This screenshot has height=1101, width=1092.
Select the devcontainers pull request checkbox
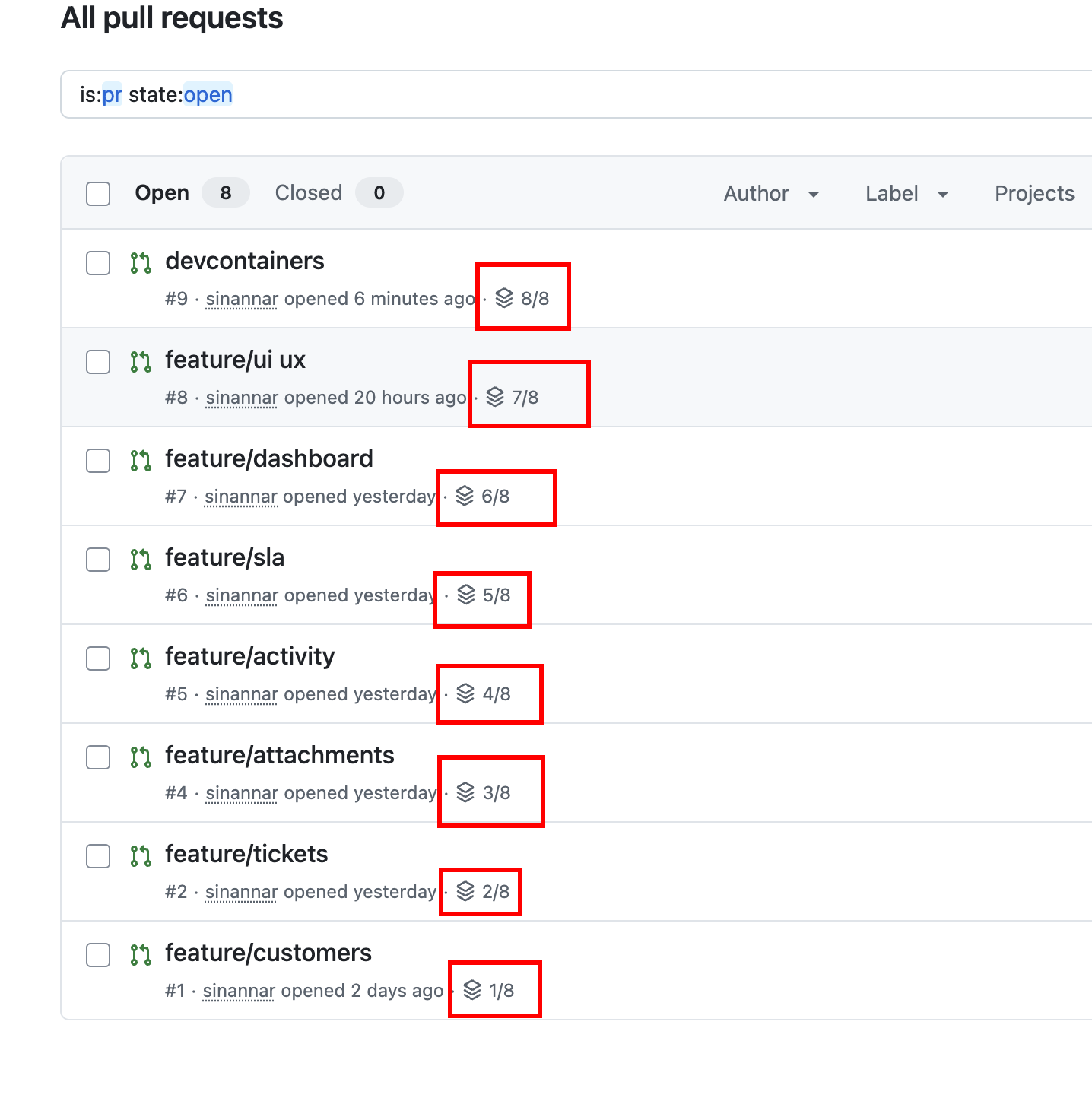98,263
